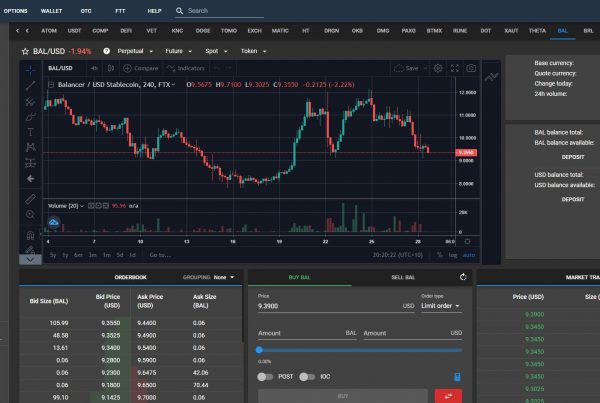Select the trend line drawing tool

click(30, 85)
